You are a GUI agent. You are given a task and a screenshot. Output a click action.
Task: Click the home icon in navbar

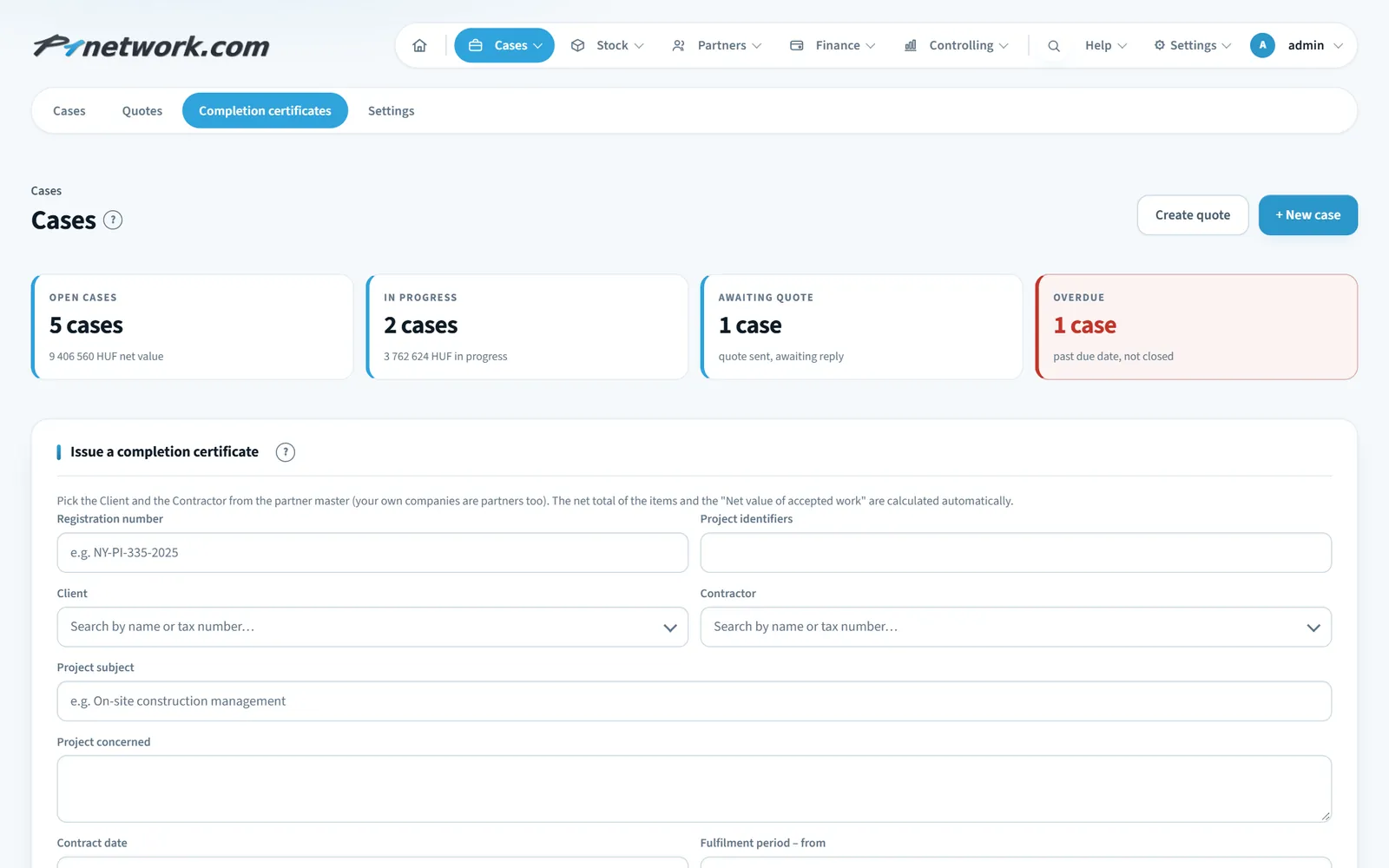[419, 45]
